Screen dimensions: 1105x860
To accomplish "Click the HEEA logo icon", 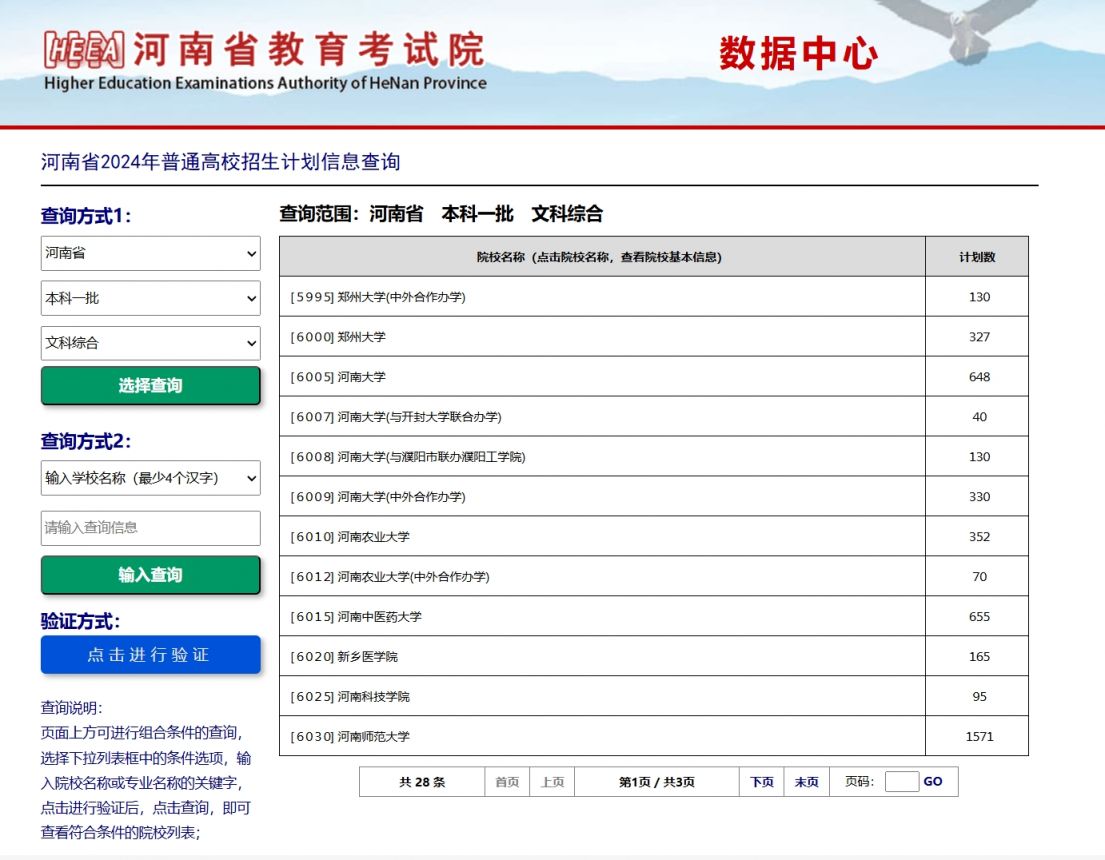I will pos(84,50).
